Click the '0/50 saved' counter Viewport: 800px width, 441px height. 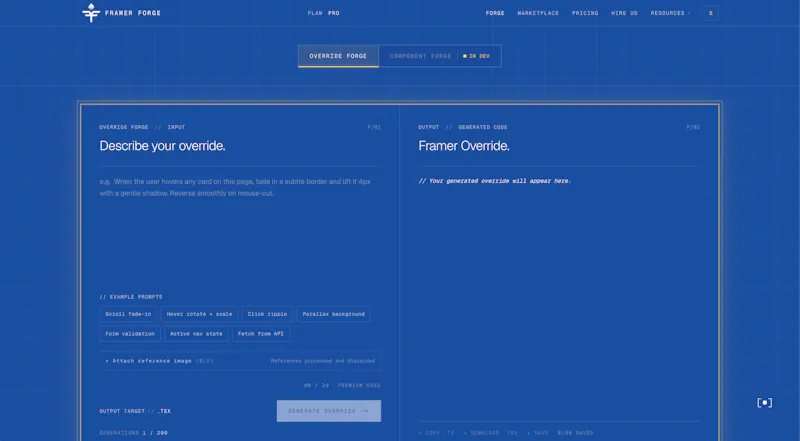575,433
